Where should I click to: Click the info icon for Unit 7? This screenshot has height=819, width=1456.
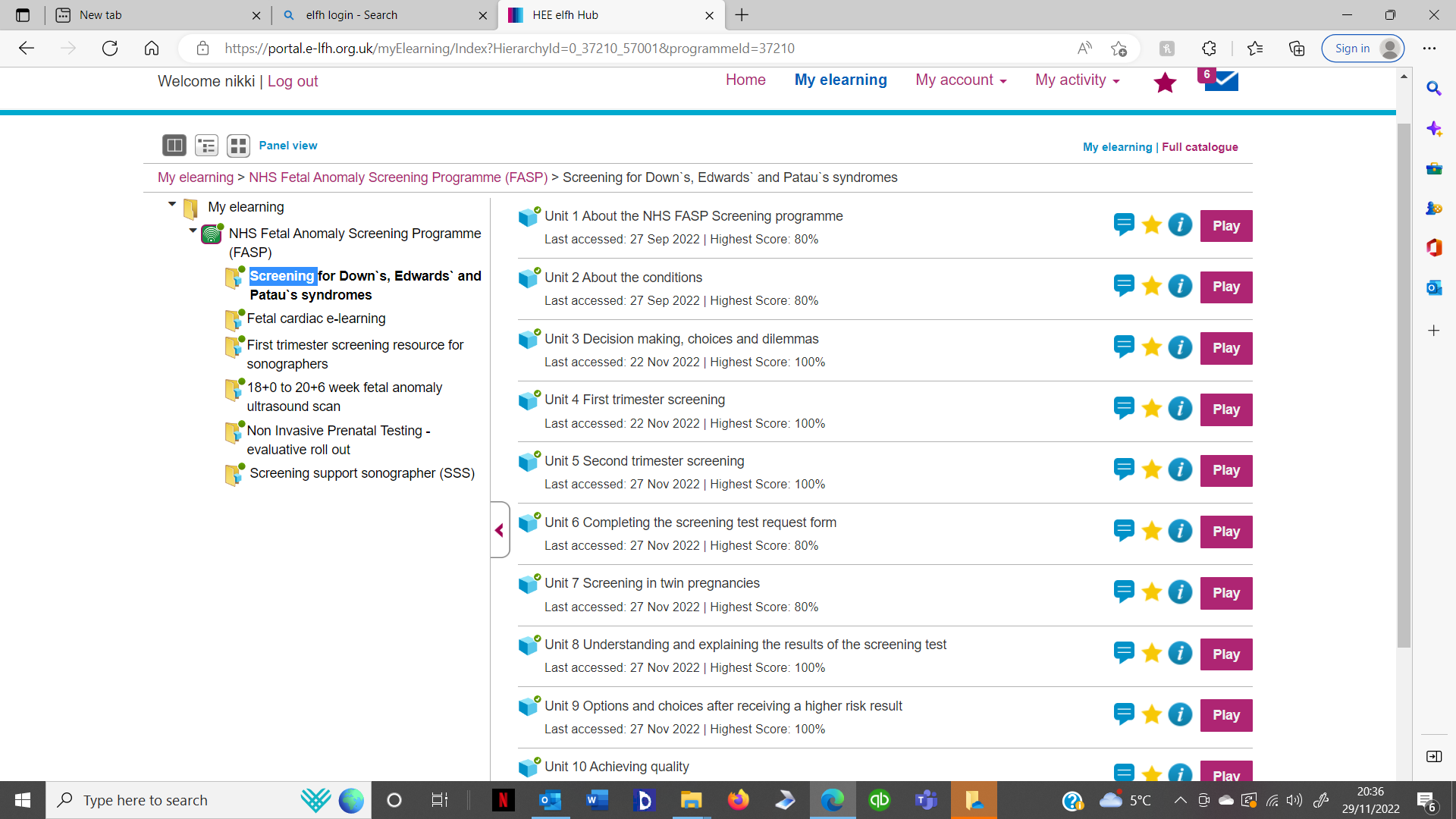coord(1180,592)
